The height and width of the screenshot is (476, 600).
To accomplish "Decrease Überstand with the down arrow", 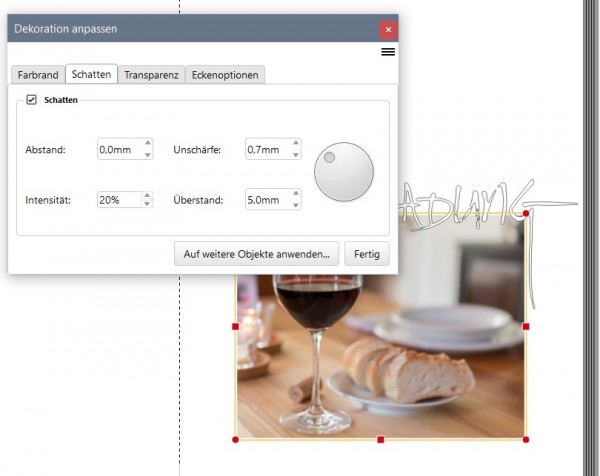I will (296, 205).
